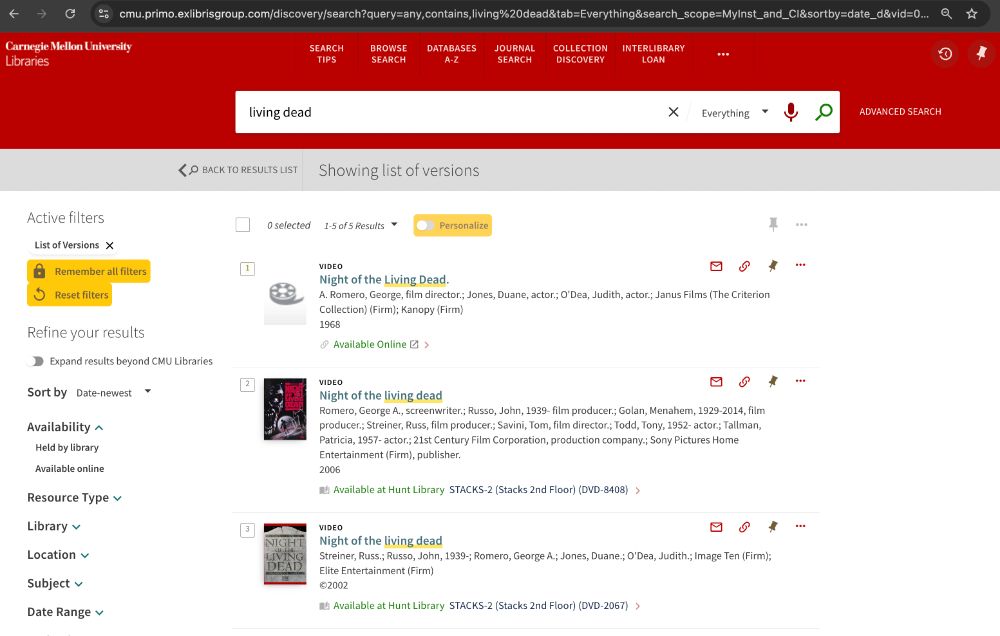Open Databases A-Z menu item

[x=452, y=54]
